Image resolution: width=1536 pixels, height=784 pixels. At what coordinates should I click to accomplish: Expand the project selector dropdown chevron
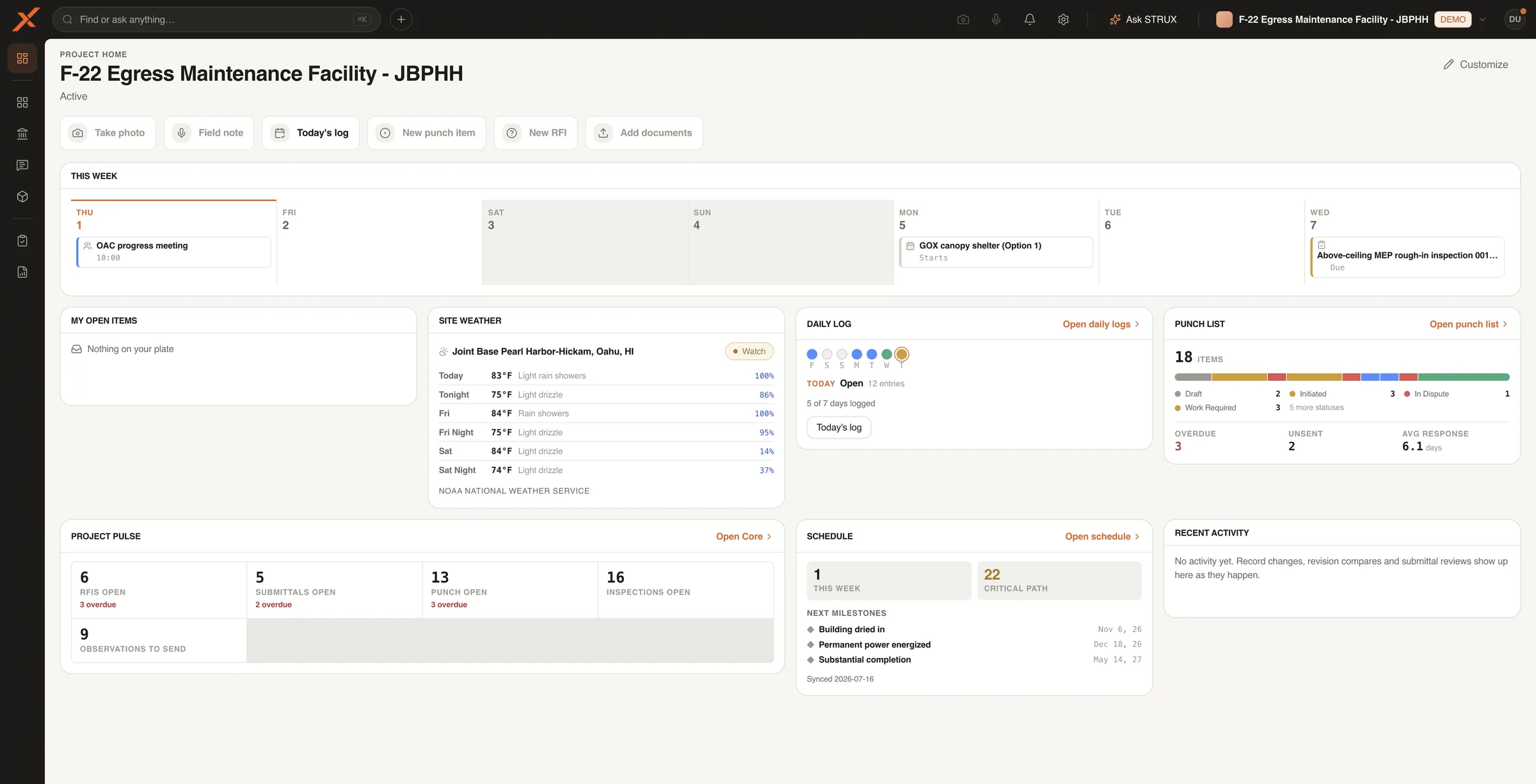[x=1483, y=20]
